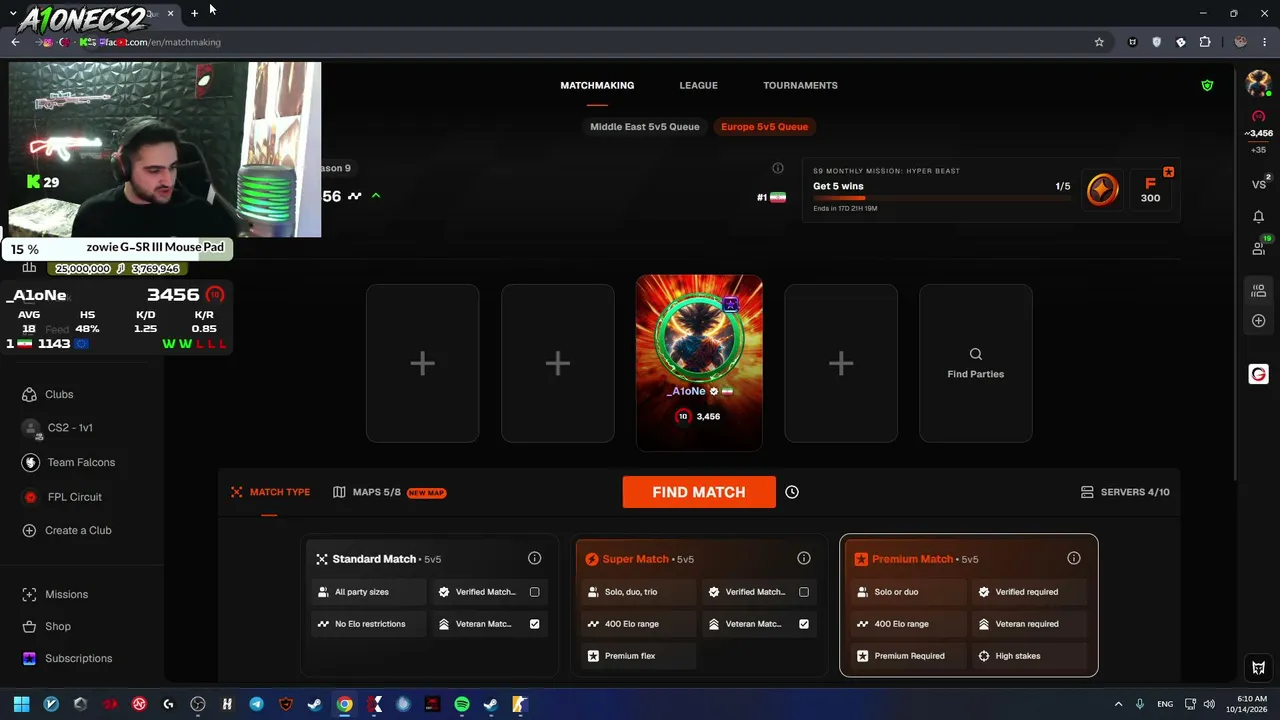Open the Chrome three-dot menu
This screenshot has width=1280, height=720.
tap(1264, 42)
